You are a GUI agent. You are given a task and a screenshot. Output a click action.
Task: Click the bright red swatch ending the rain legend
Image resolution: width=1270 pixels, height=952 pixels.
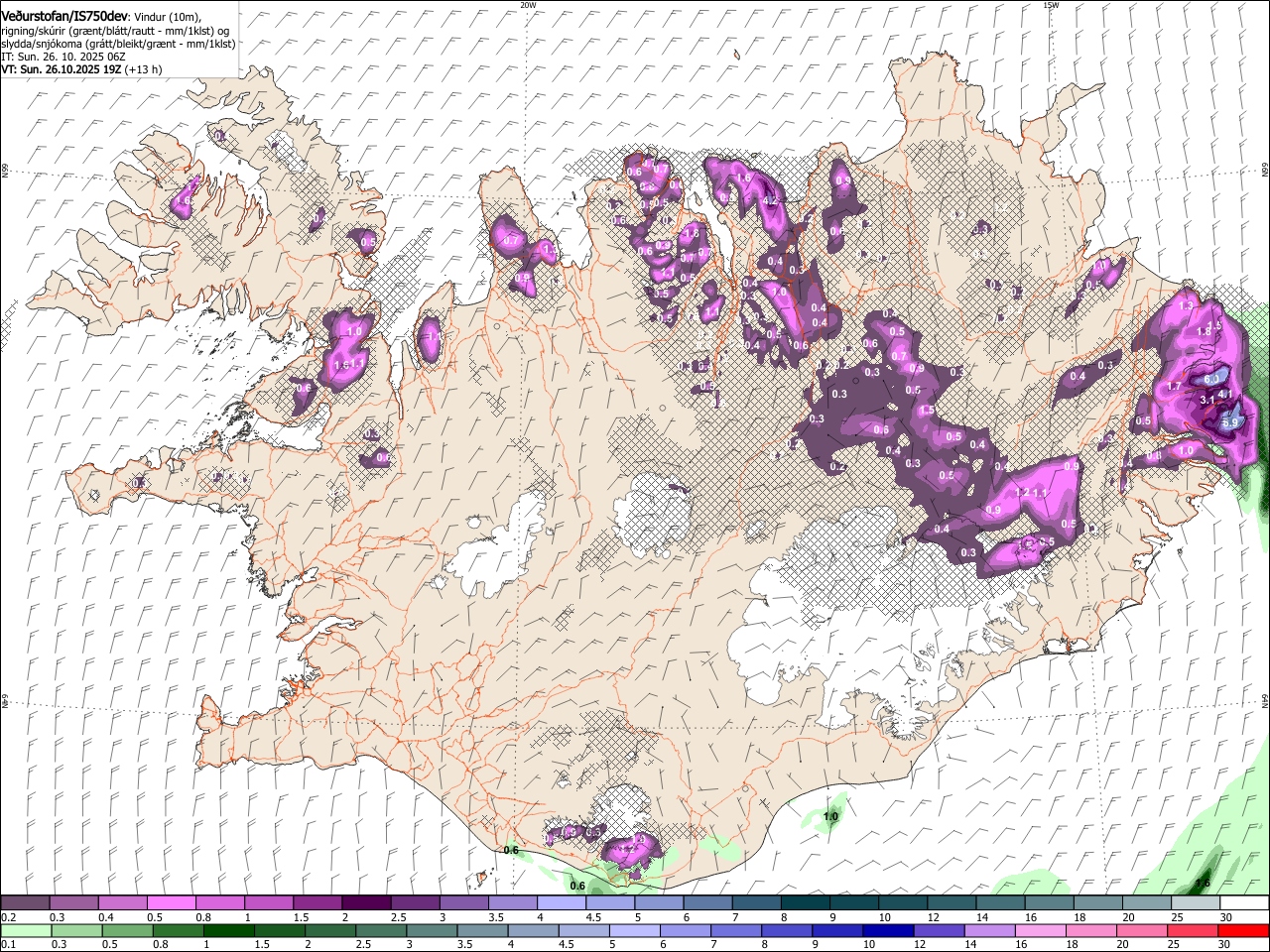point(1242,931)
